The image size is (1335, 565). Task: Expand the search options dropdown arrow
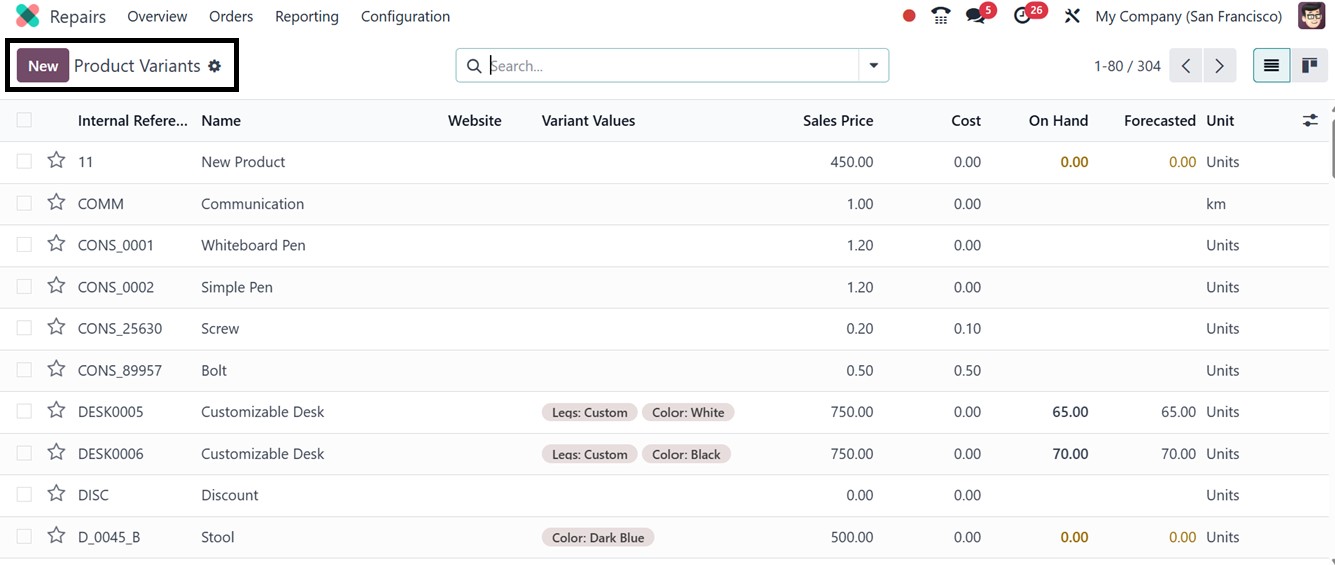pos(873,66)
